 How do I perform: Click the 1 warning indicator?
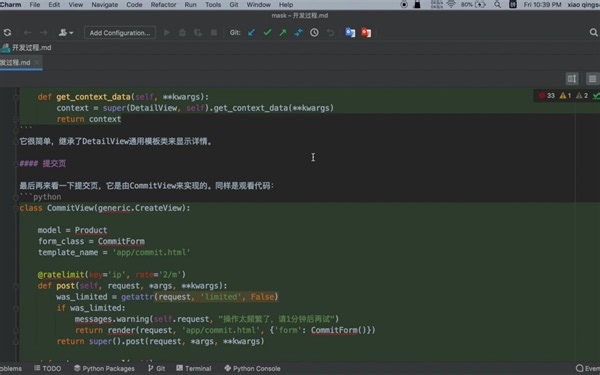[x=565, y=96]
